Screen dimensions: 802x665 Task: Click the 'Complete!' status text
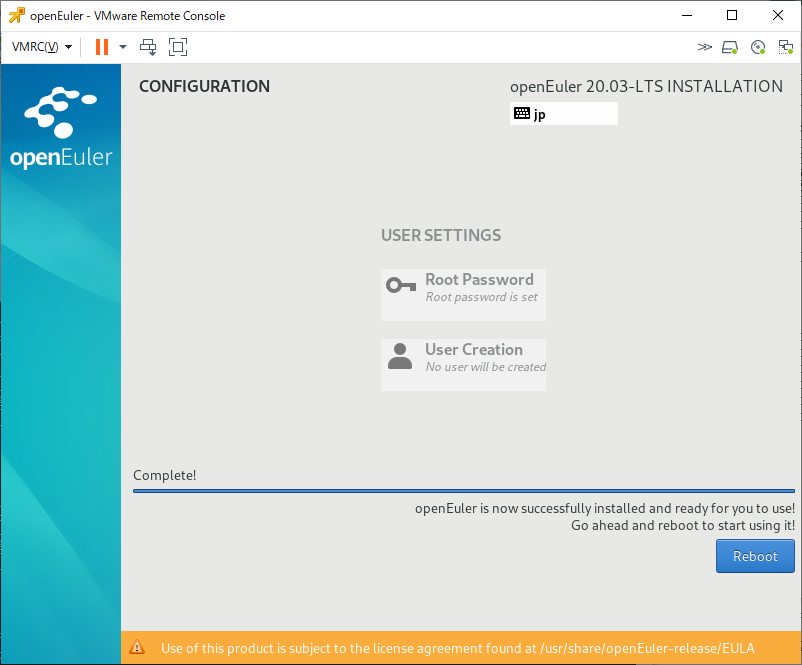click(165, 475)
